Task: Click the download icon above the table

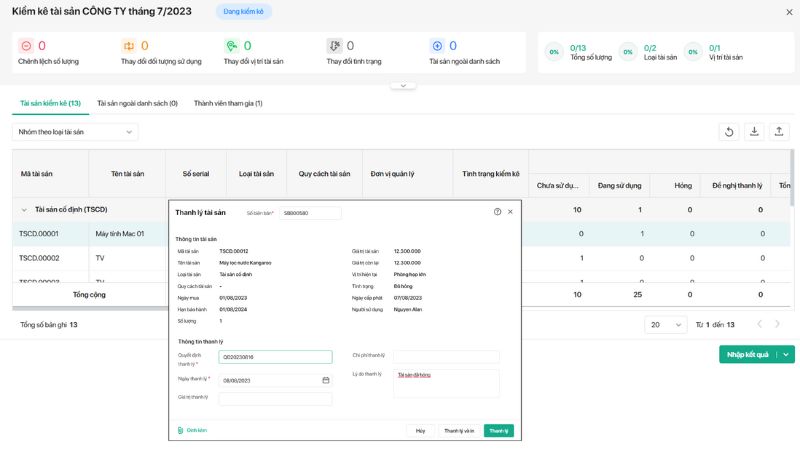Action: click(755, 132)
